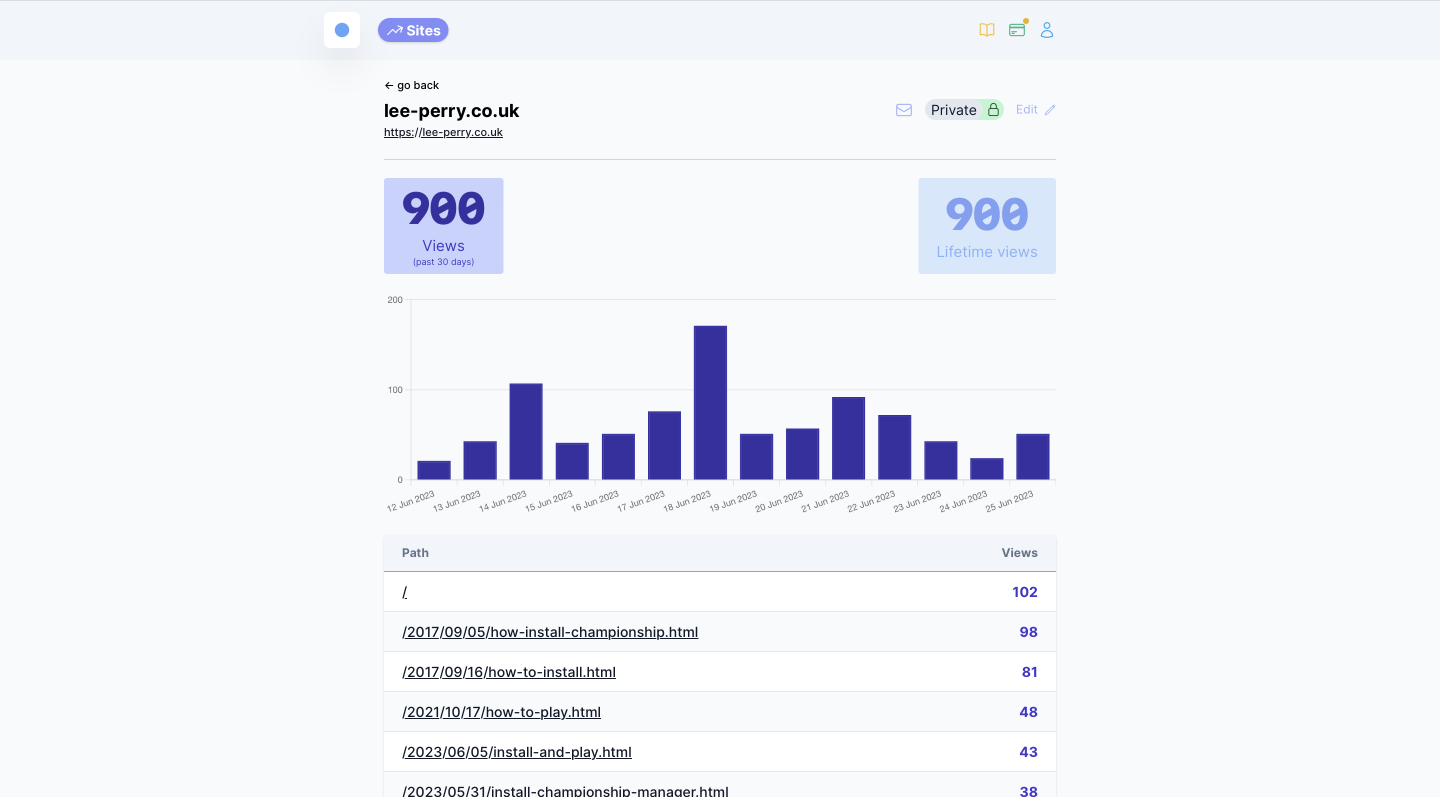Toggle the Private visibility badge
Viewport: 1440px width, 797px height.
955,110
